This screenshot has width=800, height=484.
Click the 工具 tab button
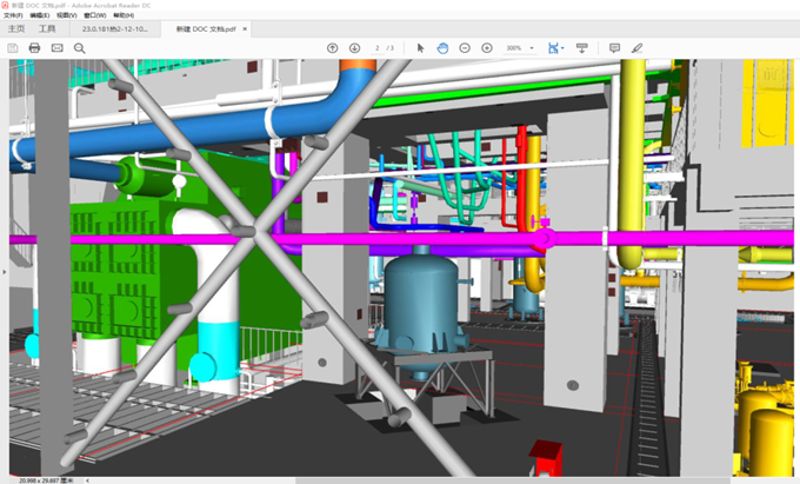(47, 30)
